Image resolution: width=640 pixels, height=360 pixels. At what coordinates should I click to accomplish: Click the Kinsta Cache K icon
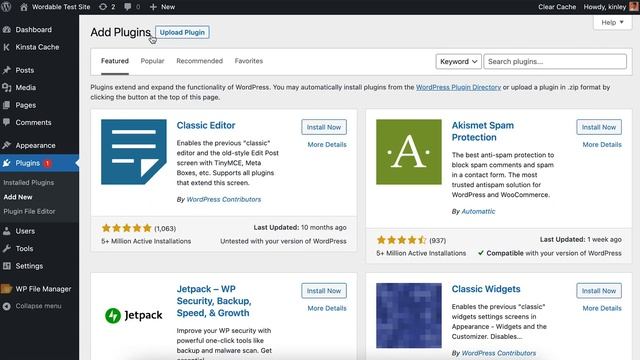click(x=7, y=47)
